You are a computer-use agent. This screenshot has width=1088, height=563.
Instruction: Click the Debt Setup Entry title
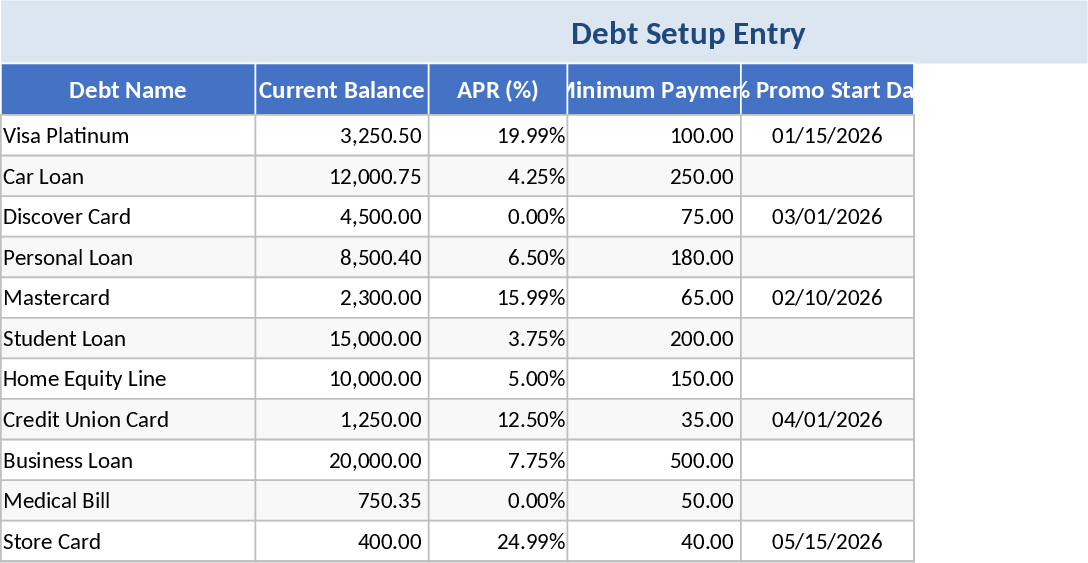[x=688, y=34]
